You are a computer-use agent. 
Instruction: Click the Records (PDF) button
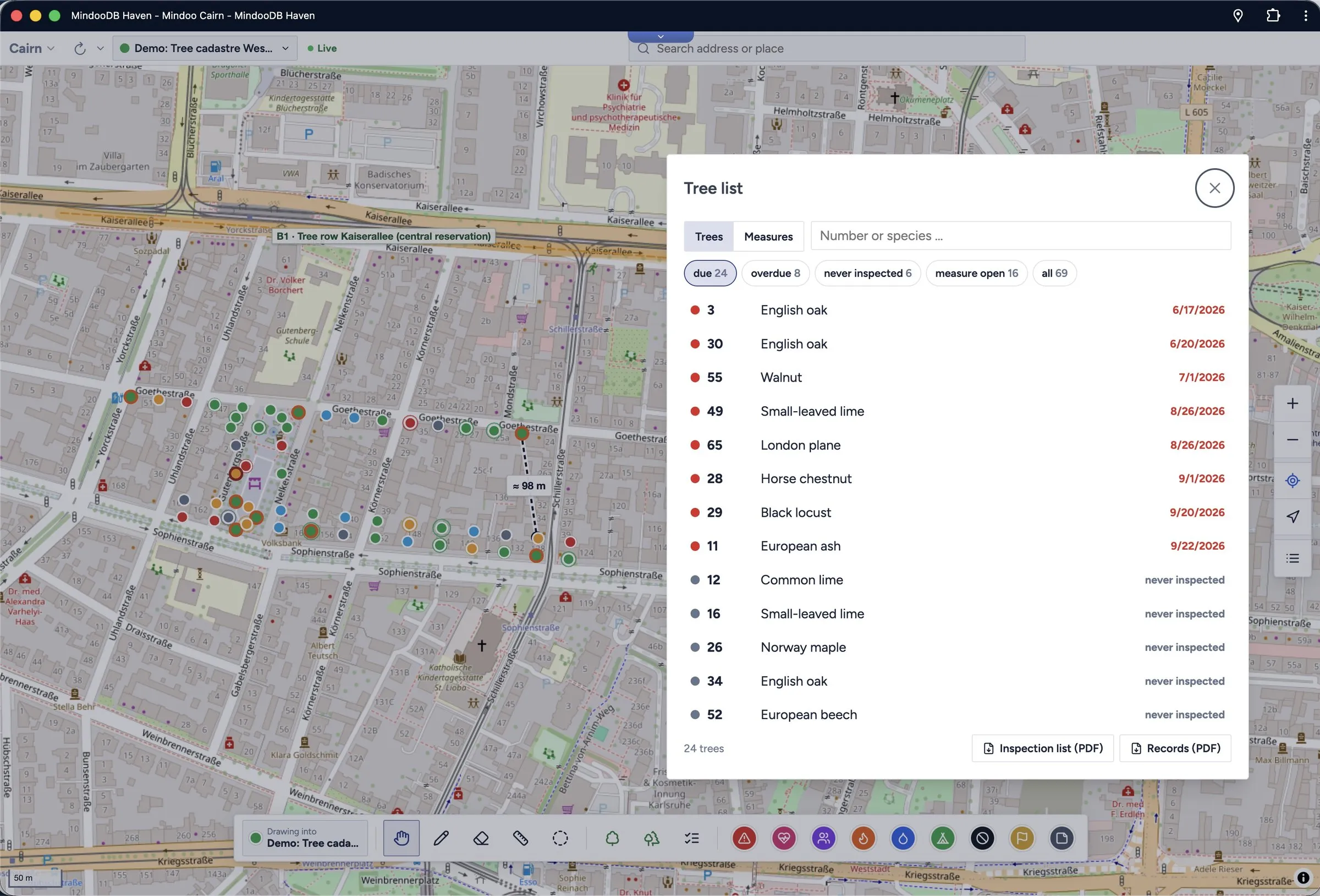pos(1175,748)
